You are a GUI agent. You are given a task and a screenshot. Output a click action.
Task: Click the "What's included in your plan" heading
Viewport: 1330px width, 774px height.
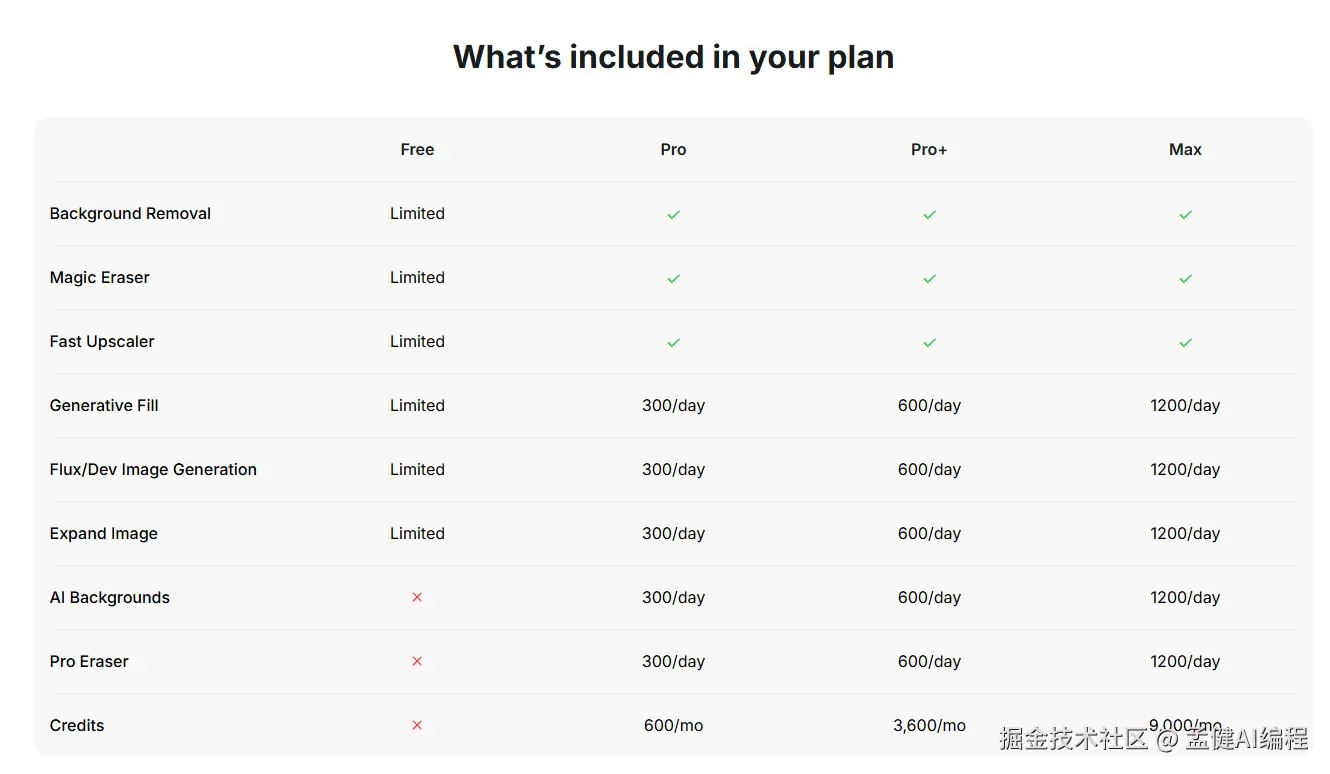click(673, 57)
